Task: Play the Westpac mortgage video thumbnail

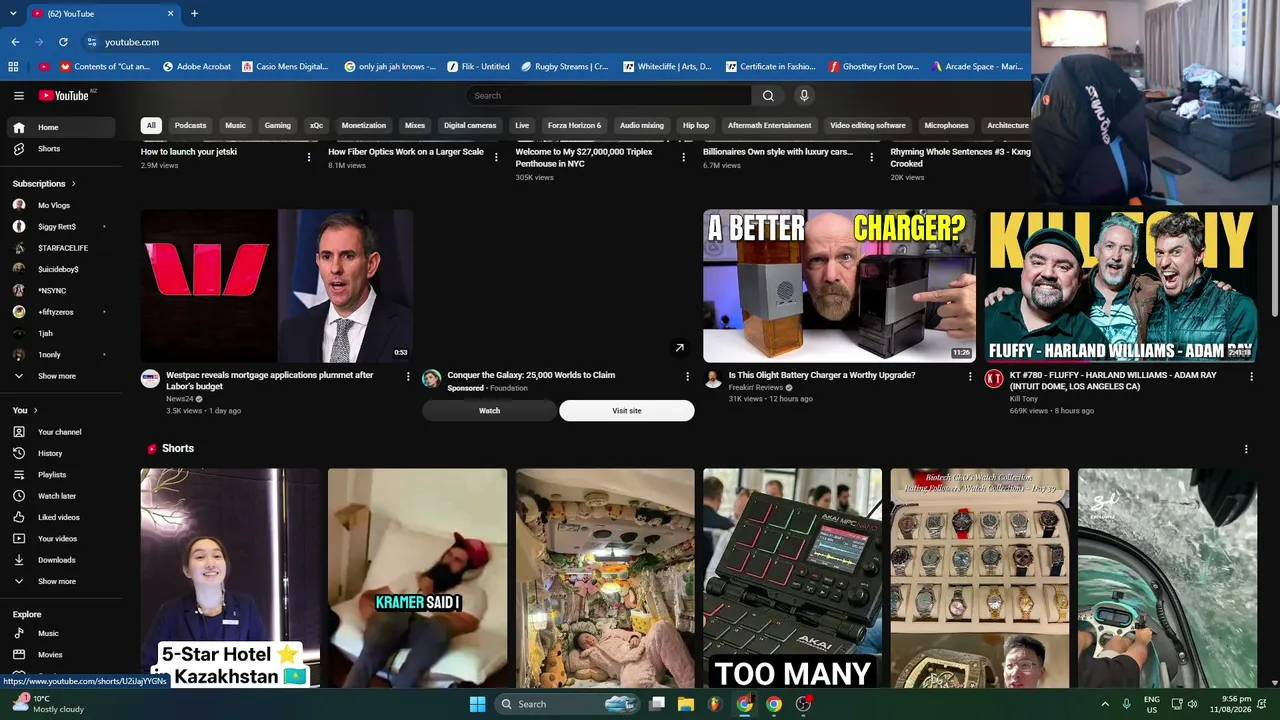Action: click(277, 286)
